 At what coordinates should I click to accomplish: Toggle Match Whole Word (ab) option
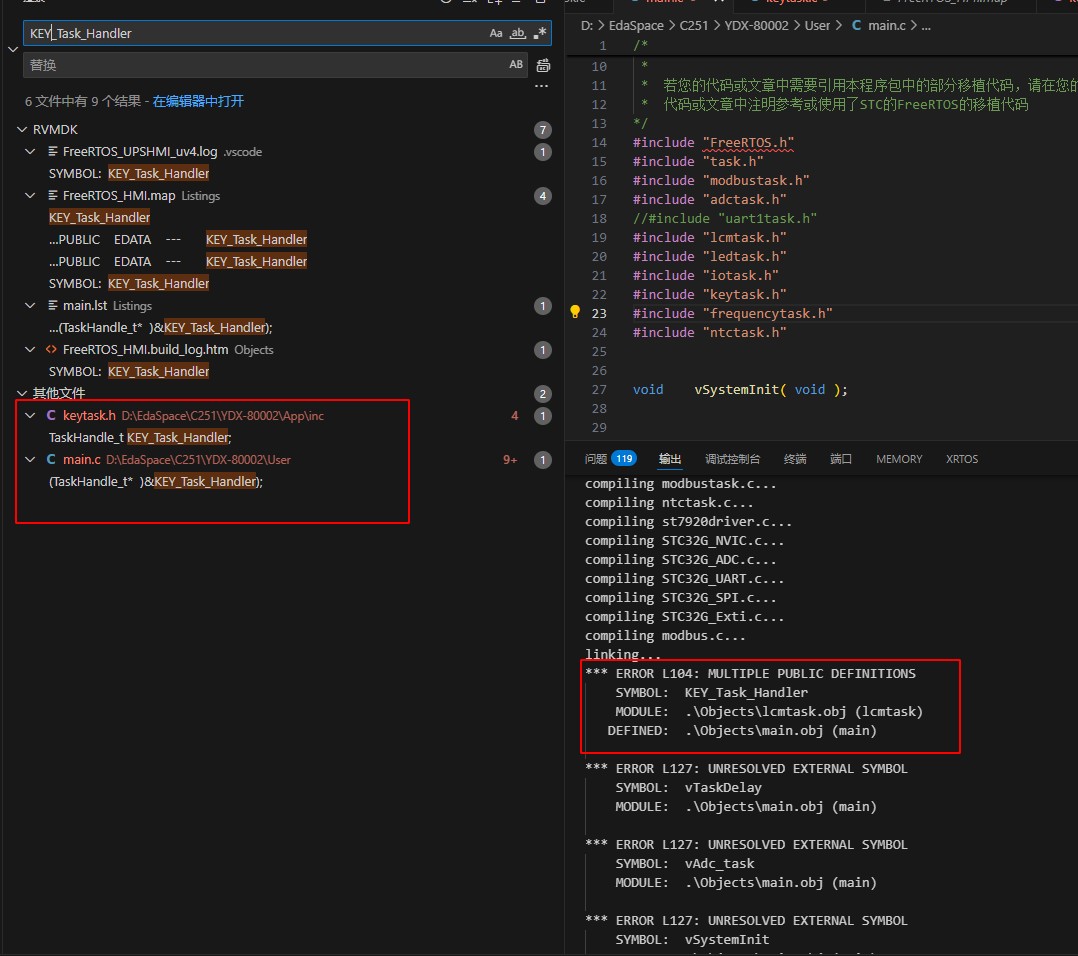(518, 33)
